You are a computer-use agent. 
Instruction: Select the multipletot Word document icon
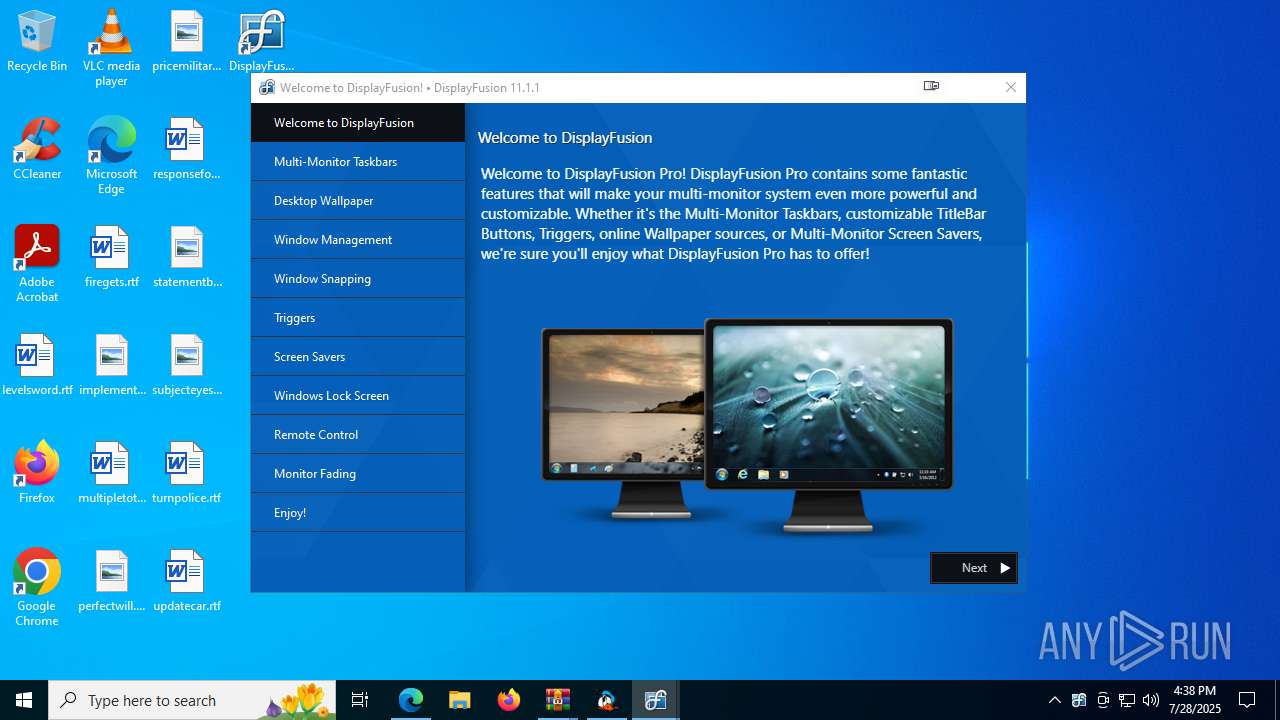click(111, 474)
